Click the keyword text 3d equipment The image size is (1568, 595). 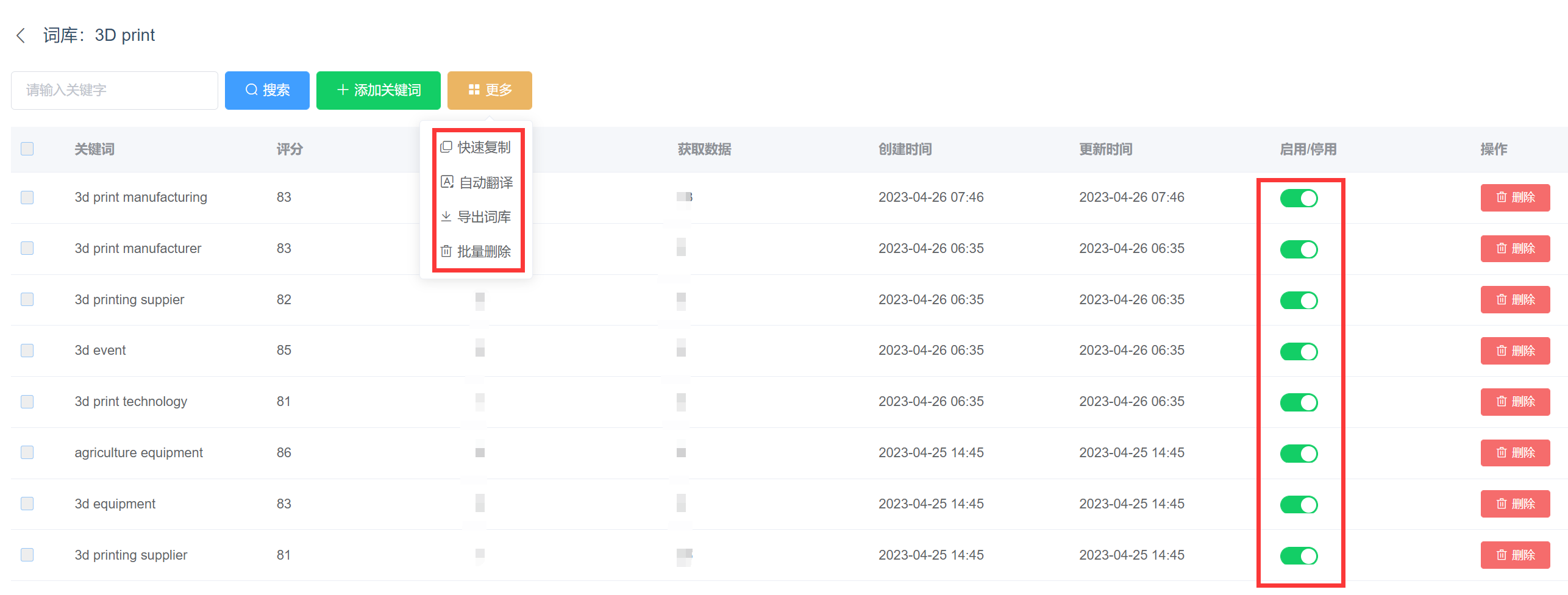coord(115,504)
